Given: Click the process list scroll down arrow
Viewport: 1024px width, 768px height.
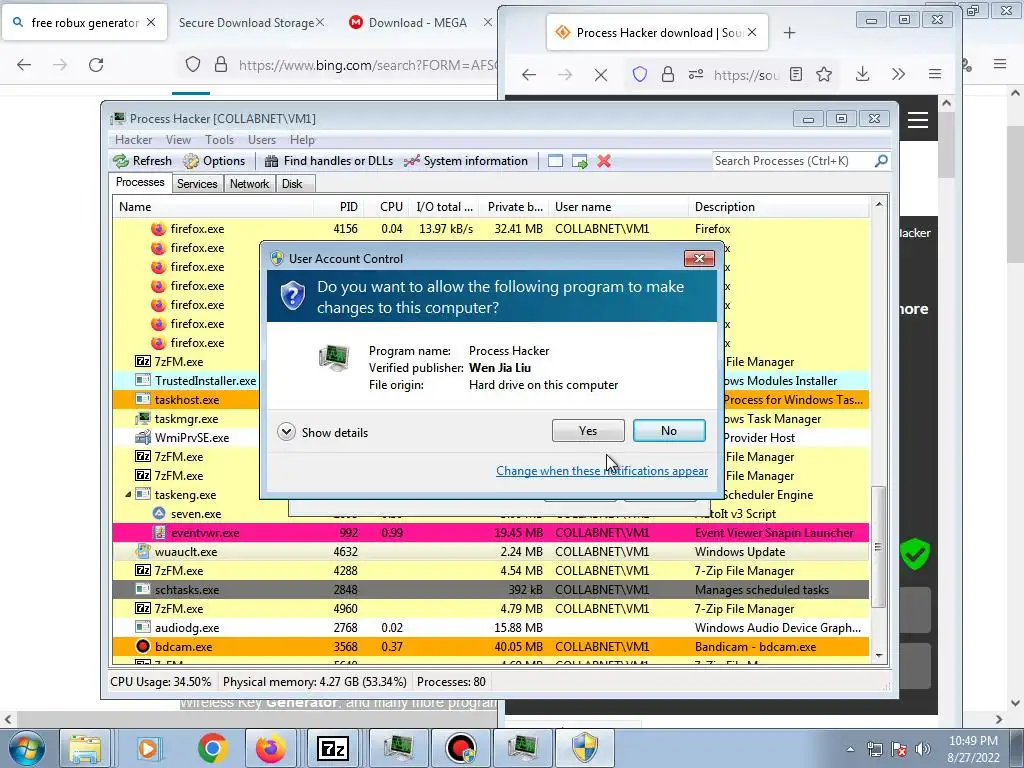Looking at the screenshot, I should [x=879, y=656].
